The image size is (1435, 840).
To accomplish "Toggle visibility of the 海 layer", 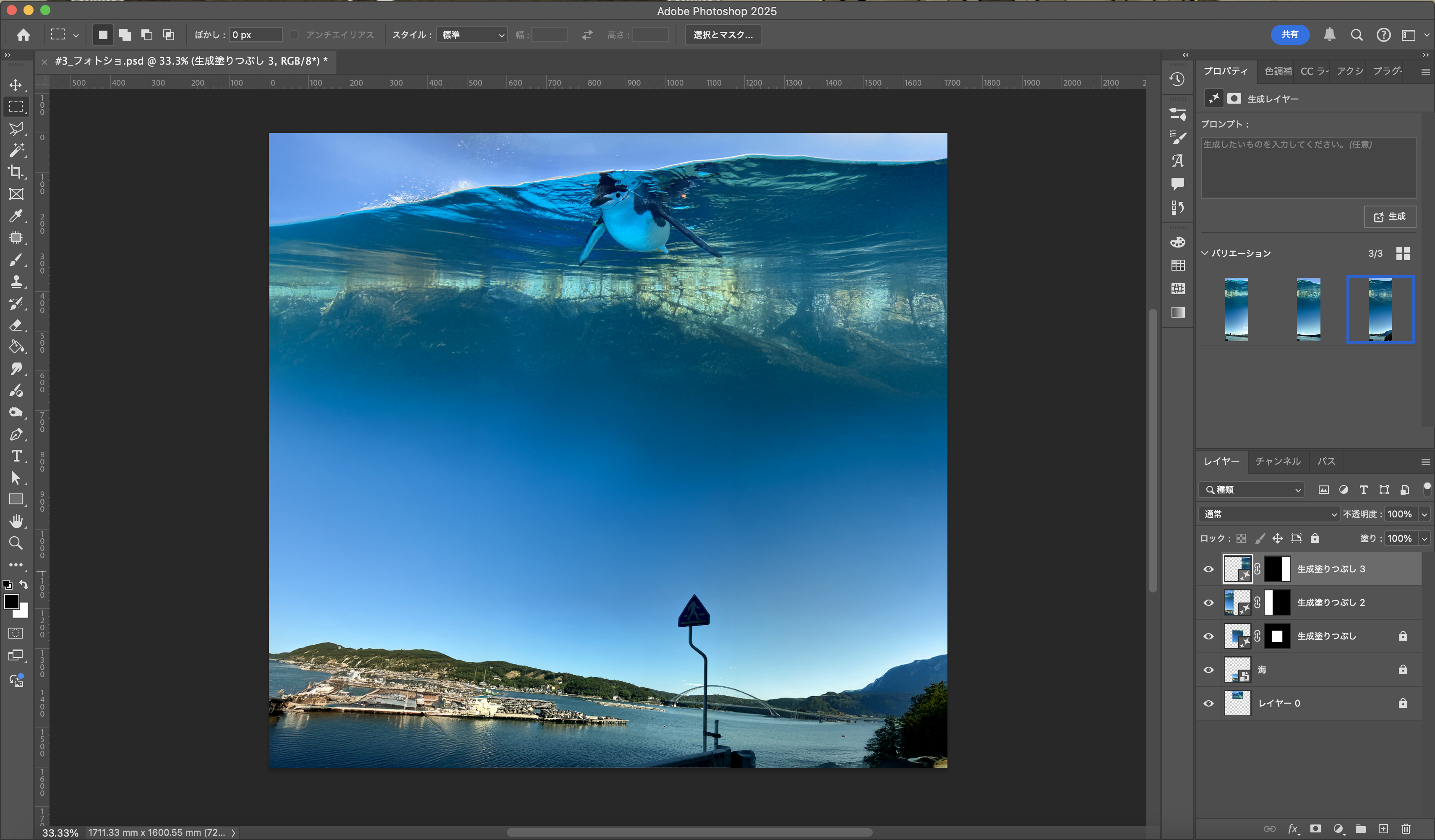I will (x=1208, y=670).
